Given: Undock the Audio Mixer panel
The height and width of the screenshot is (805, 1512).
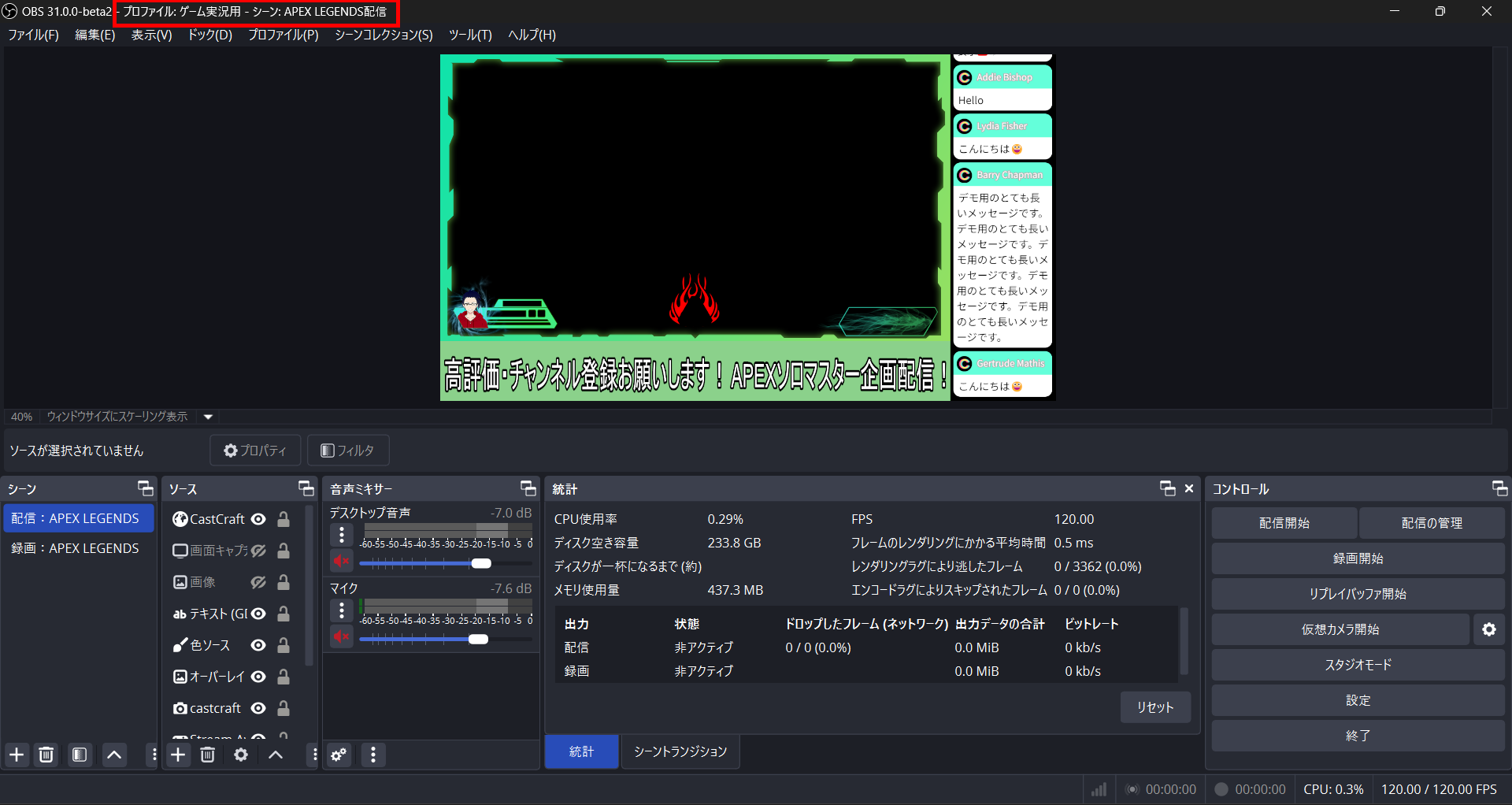Looking at the screenshot, I should [528, 488].
